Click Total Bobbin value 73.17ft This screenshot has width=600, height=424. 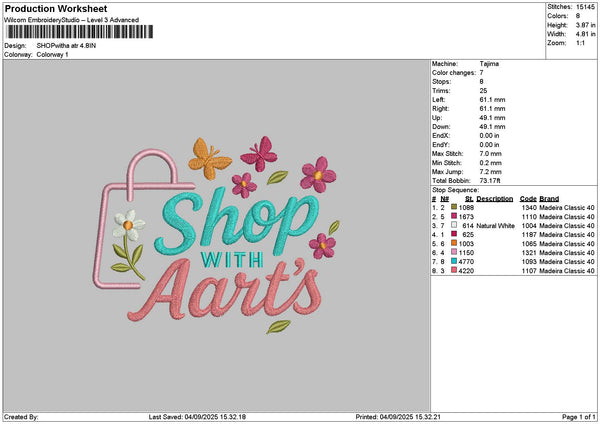490,181
